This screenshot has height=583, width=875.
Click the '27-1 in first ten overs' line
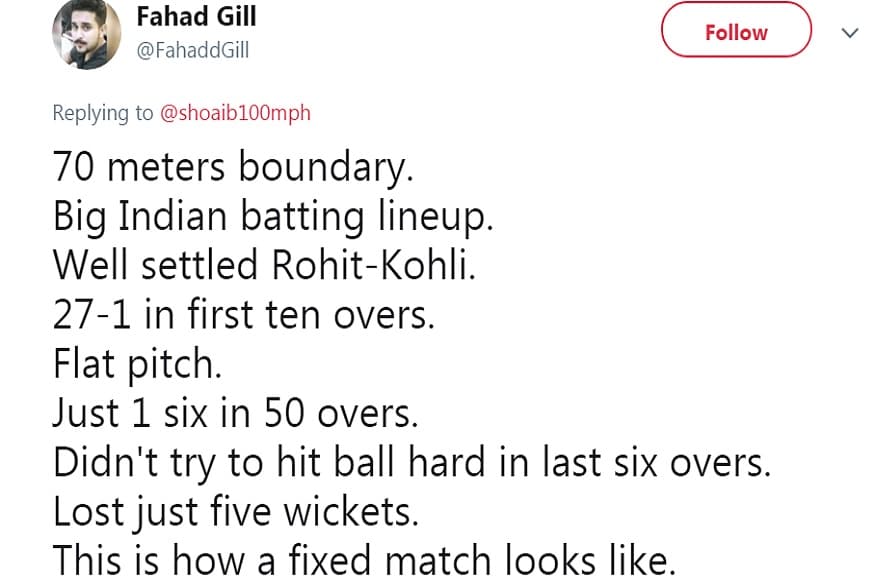[x=243, y=314]
